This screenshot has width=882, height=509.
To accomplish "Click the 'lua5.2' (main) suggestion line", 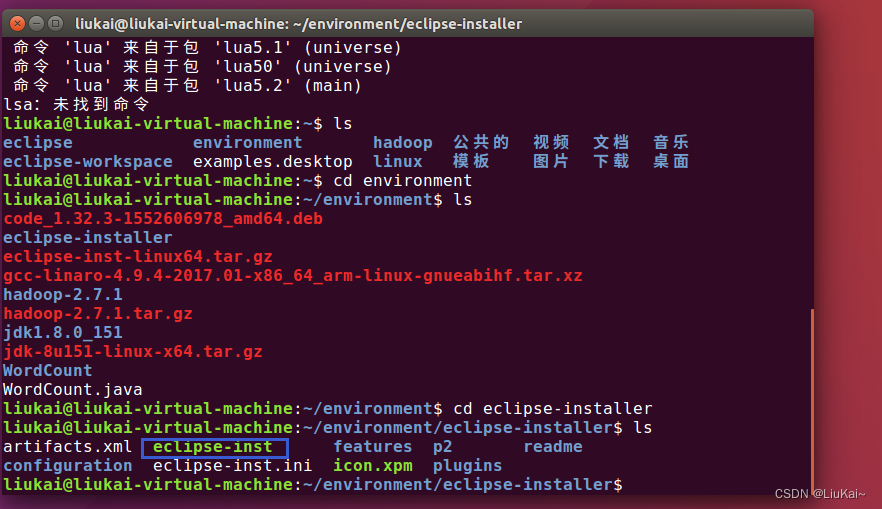I will [187, 85].
